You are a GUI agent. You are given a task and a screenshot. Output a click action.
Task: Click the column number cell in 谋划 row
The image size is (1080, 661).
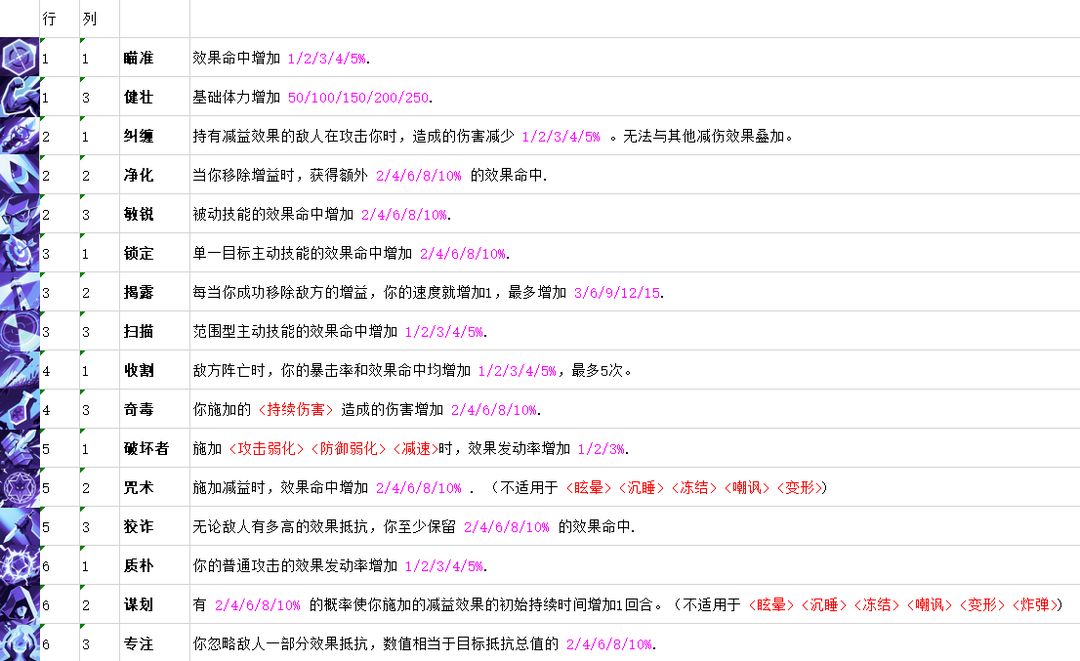[99, 605]
